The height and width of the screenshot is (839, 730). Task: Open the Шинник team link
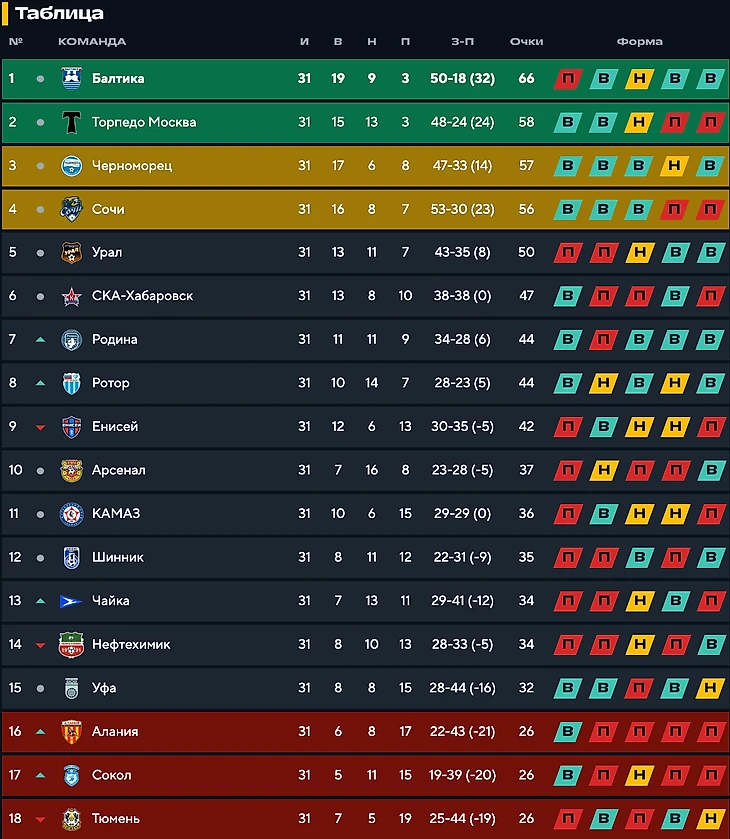117,557
